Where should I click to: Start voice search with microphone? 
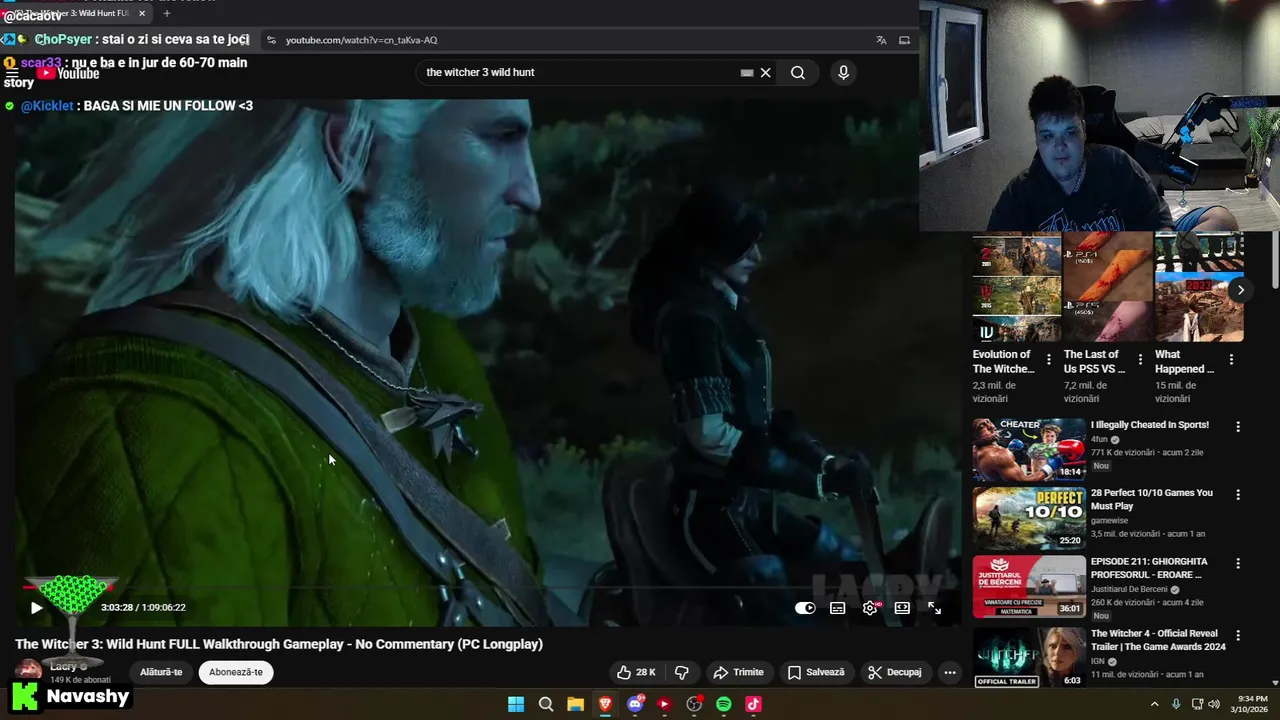843,72
